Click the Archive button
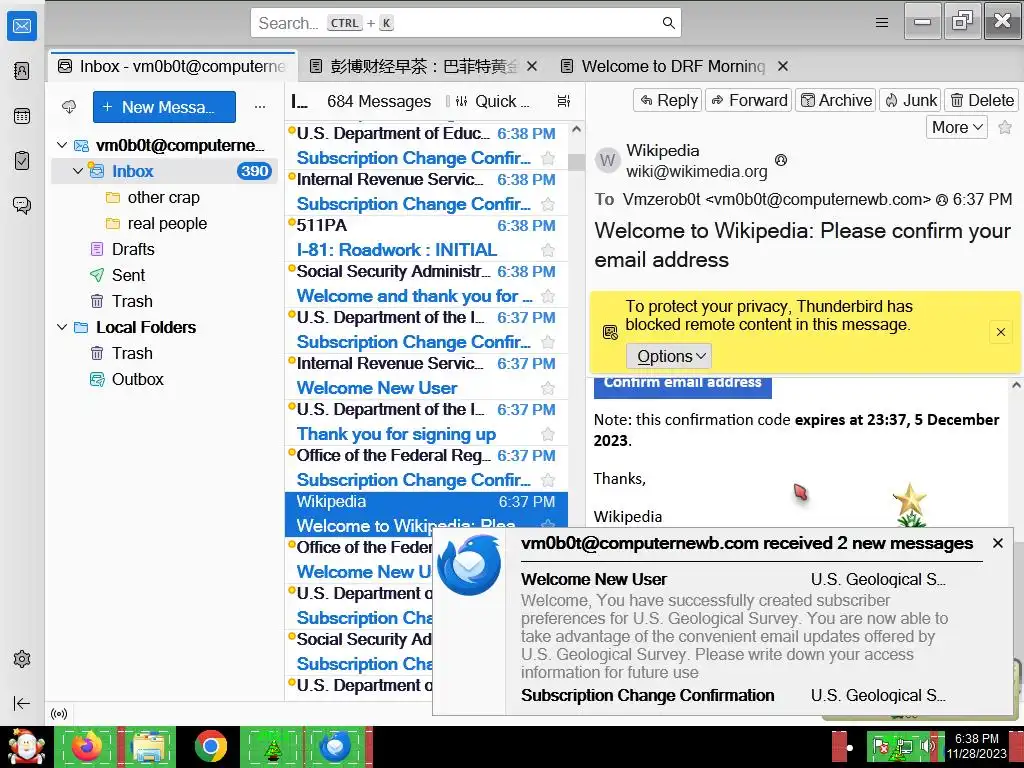The height and width of the screenshot is (768, 1024). point(836,101)
